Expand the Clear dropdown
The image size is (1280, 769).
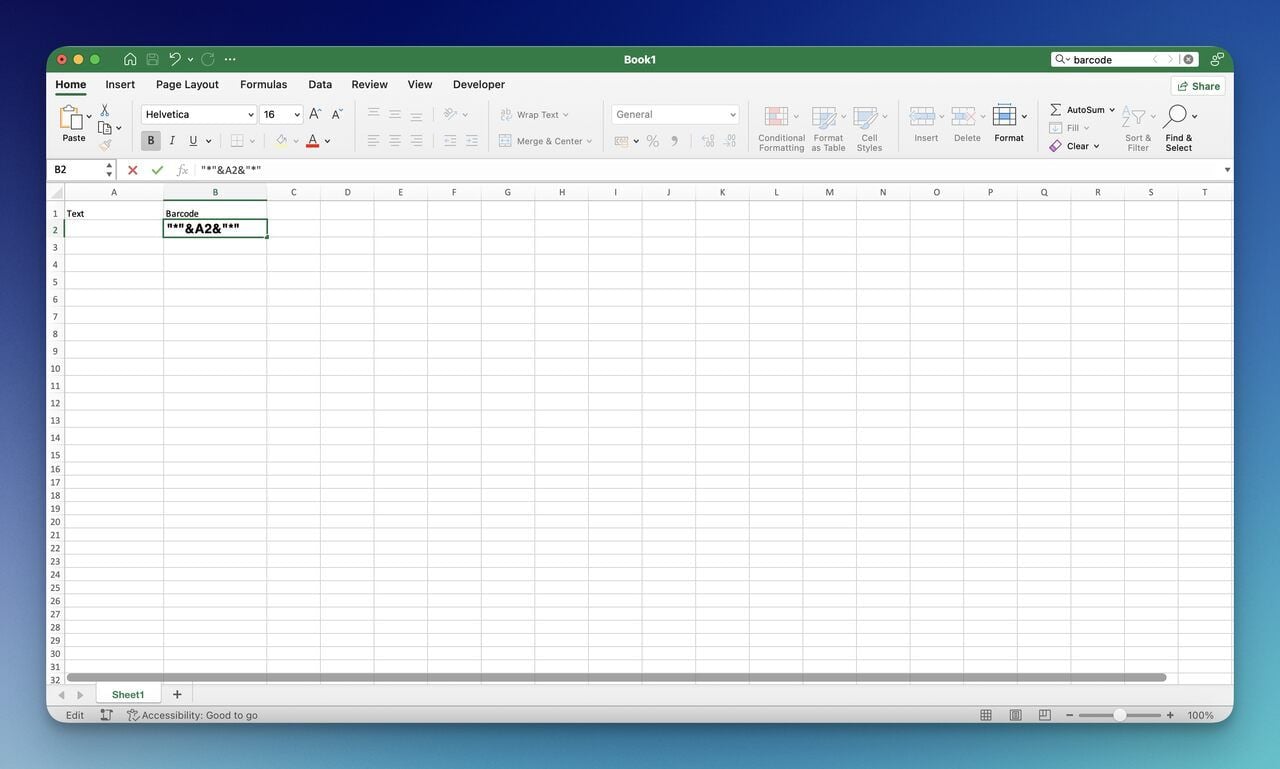click(x=1096, y=146)
